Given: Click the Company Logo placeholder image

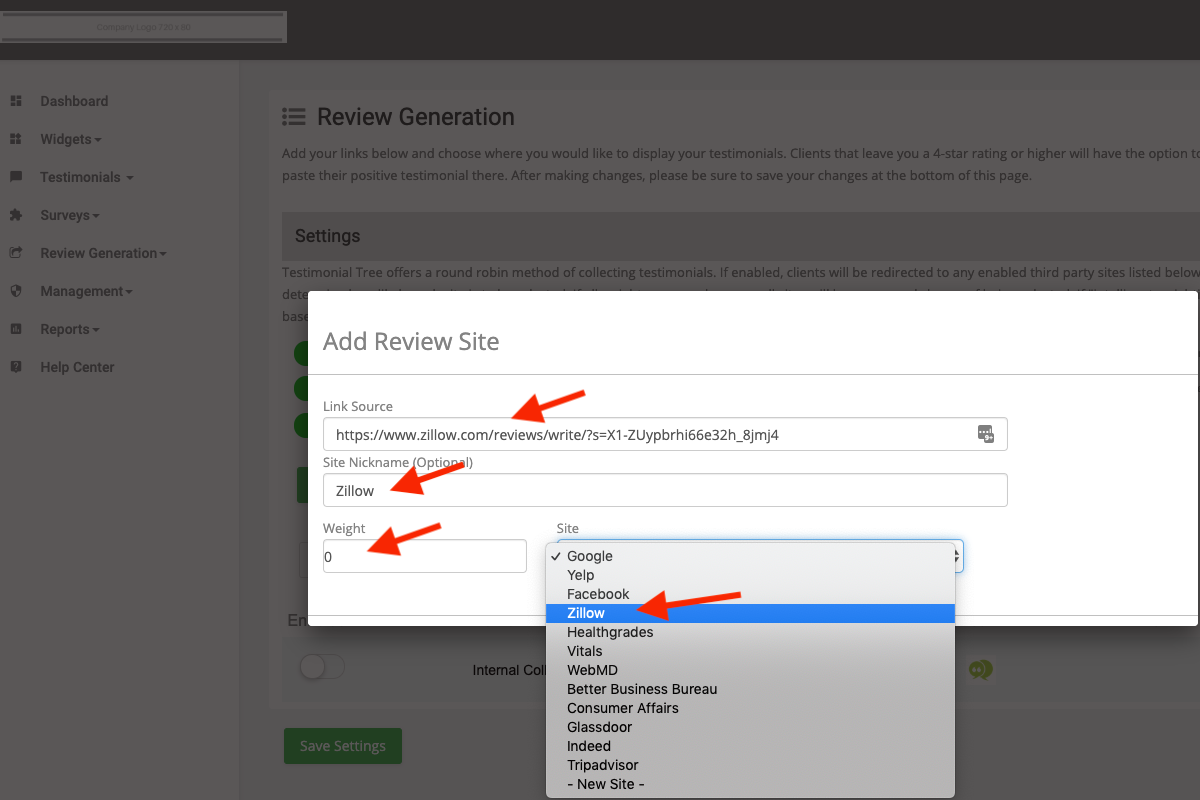Looking at the screenshot, I should click(x=143, y=27).
